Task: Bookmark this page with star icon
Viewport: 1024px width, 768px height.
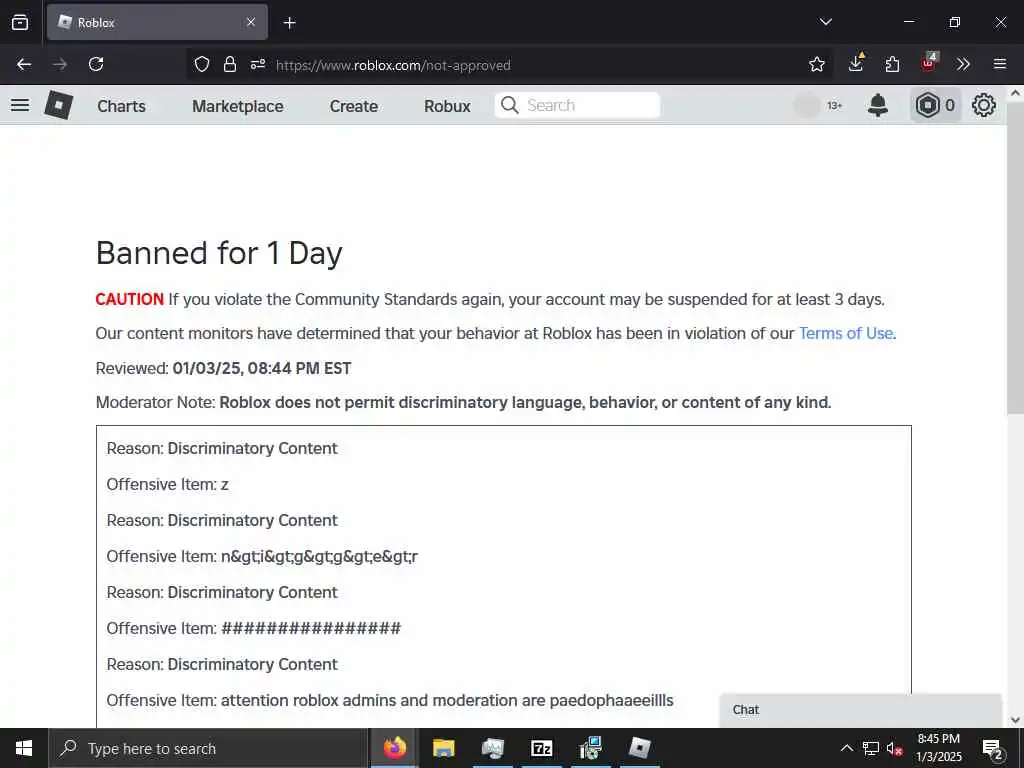Action: coord(816,64)
